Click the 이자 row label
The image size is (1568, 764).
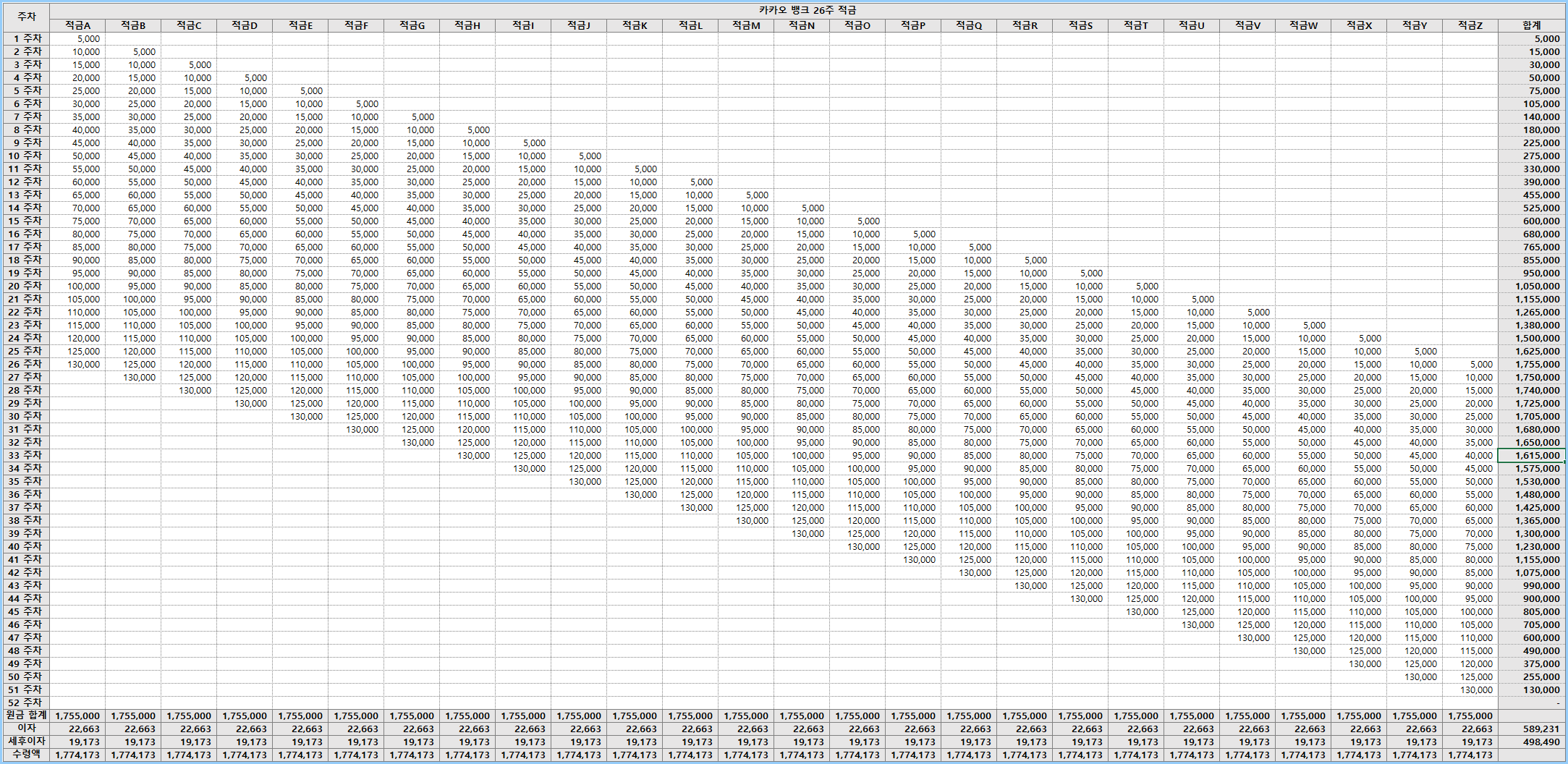[x=26, y=729]
